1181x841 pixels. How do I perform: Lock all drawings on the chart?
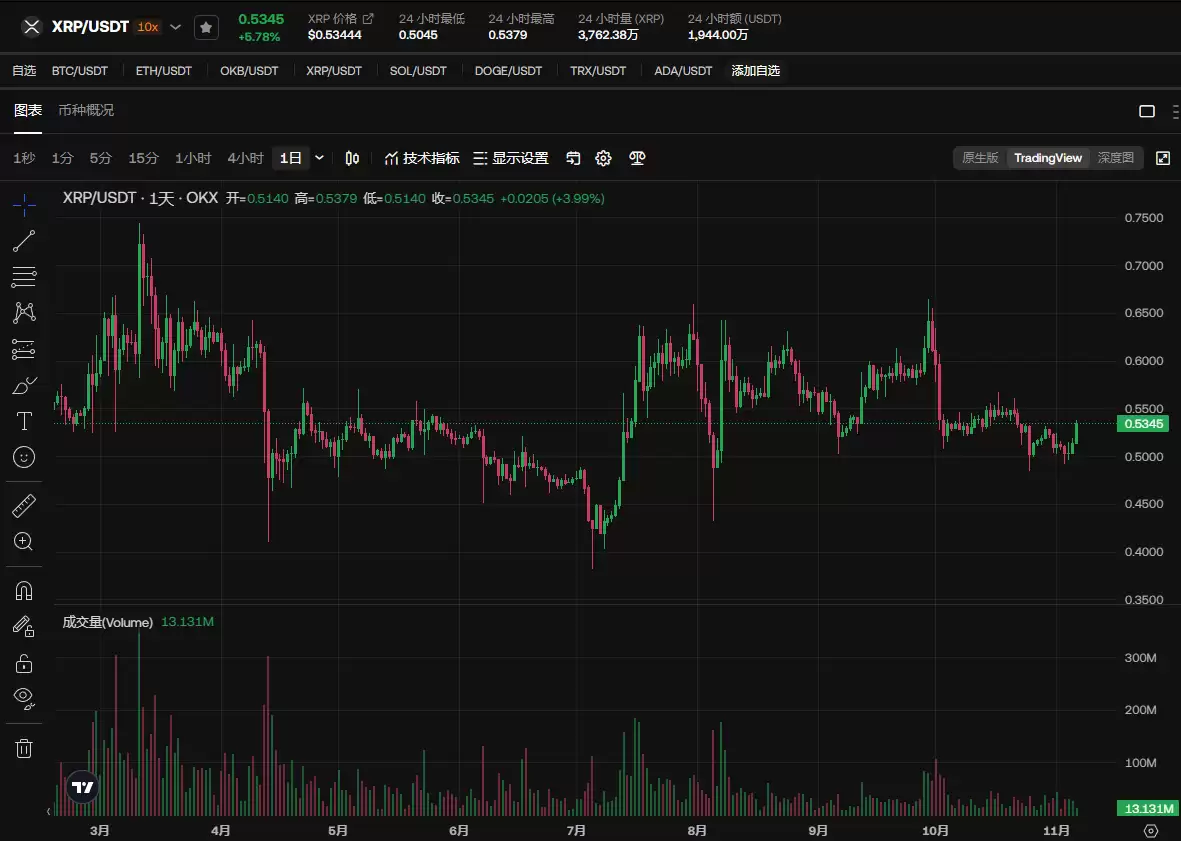coord(24,662)
